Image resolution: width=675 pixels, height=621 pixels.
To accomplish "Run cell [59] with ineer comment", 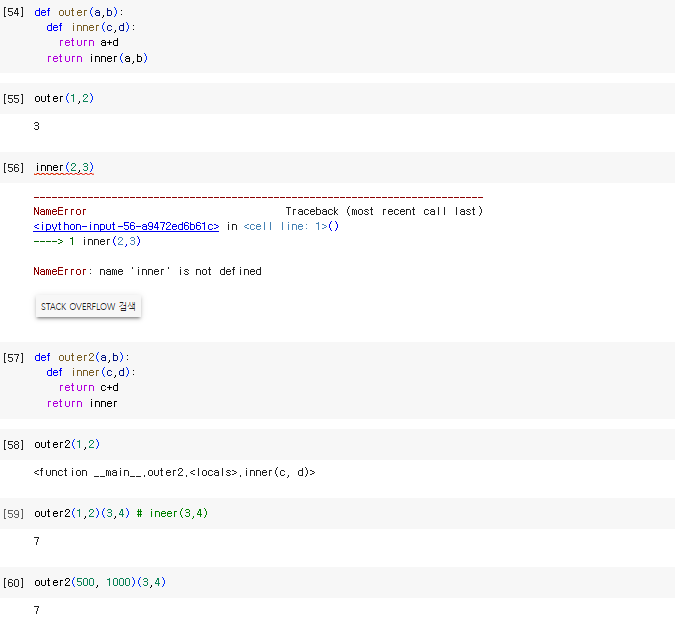I will (13, 513).
